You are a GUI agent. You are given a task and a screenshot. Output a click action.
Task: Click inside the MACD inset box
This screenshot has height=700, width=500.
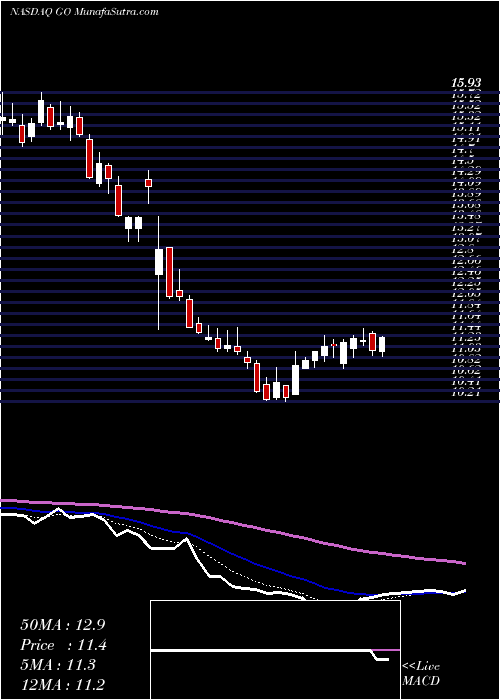[x=275, y=650]
